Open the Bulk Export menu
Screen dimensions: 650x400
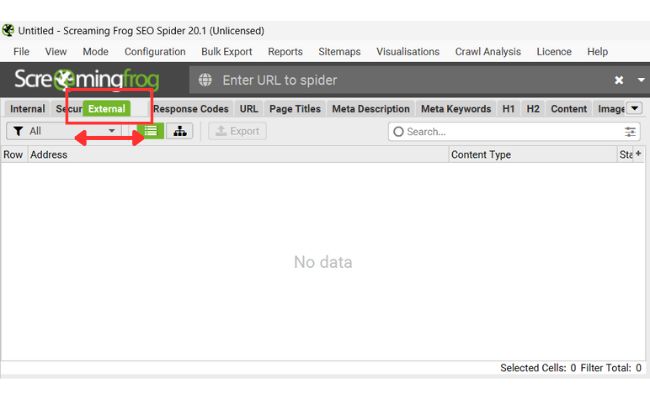[x=226, y=52]
